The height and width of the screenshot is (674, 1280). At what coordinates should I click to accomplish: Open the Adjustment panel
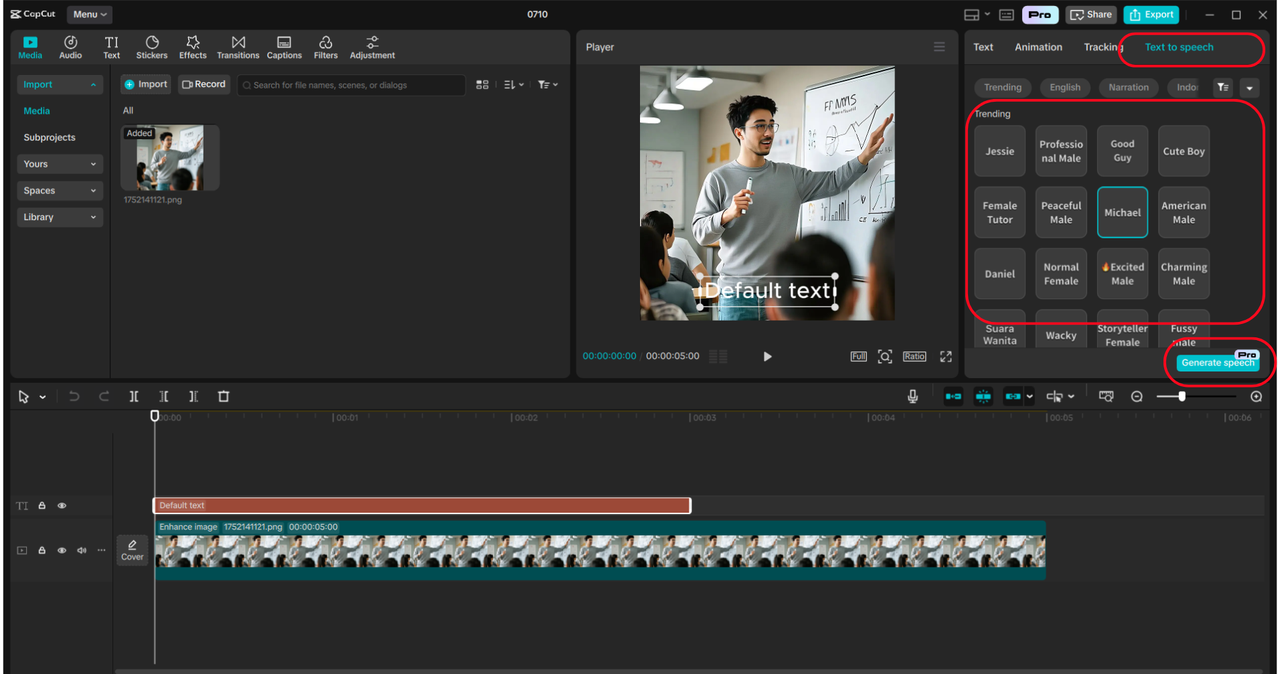click(x=372, y=47)
